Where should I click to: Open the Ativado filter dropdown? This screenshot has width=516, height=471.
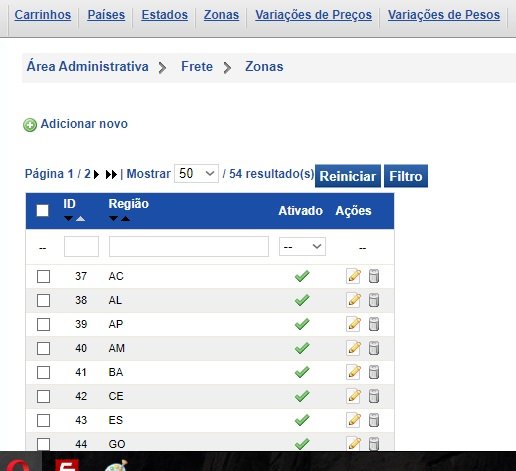(x=302, y=247)
